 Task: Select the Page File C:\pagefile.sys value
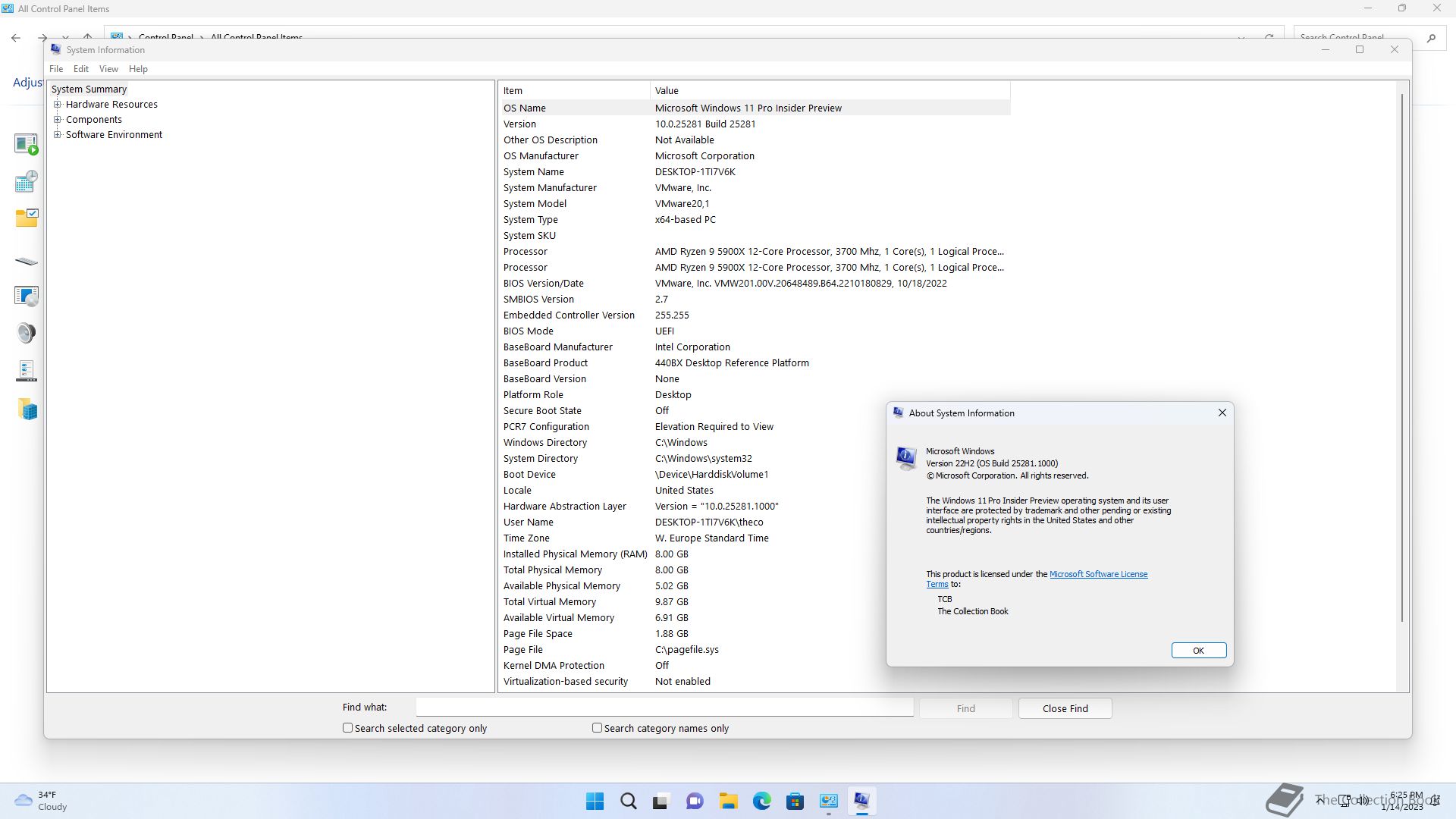(x=687, y=650)
